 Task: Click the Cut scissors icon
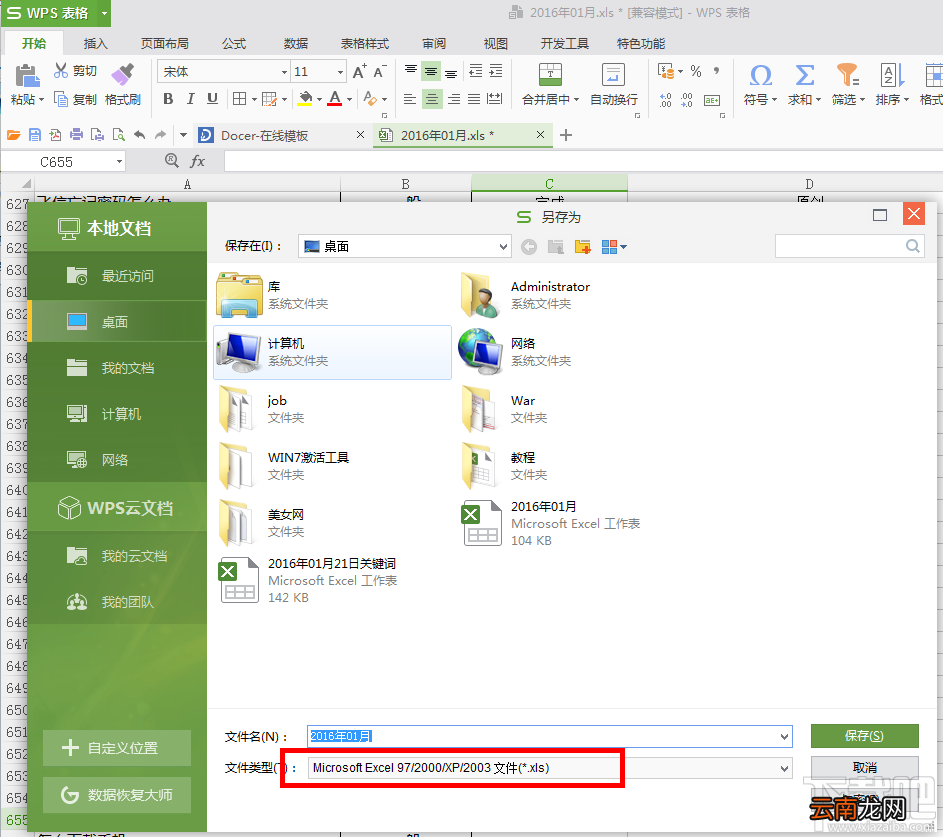60,71
